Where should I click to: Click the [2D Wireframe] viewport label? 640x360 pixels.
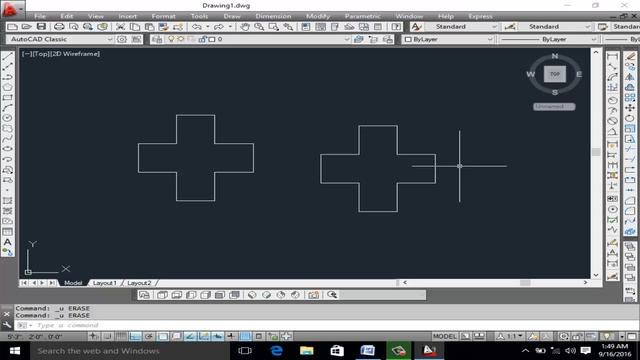tap(76, 54)
